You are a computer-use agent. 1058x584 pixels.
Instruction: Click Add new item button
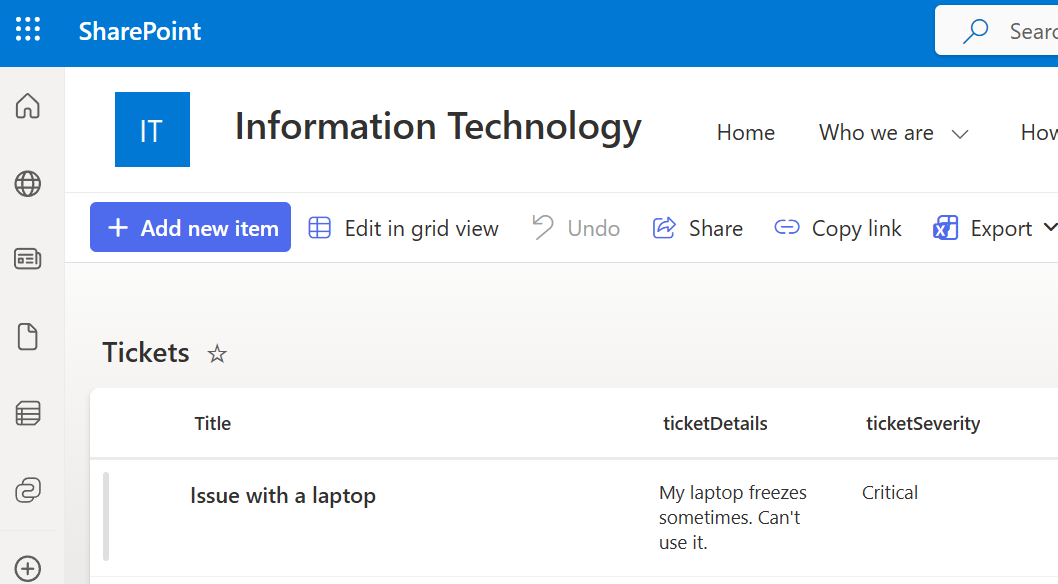(x=190, y=228)
